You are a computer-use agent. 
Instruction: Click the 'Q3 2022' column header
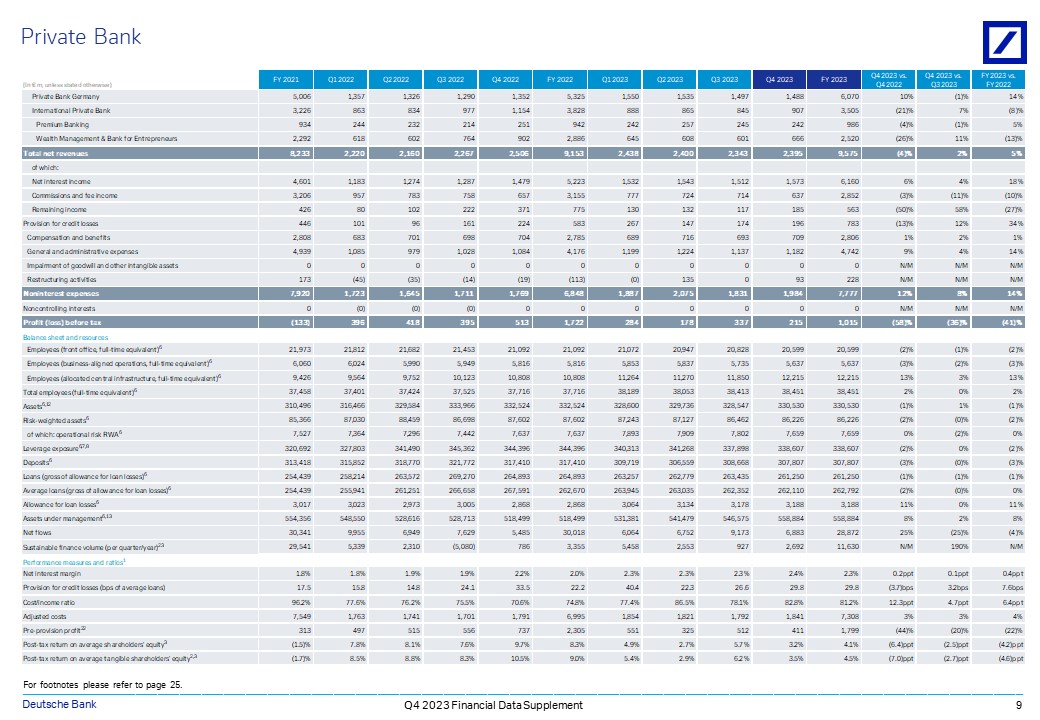(x=450, y=80)
